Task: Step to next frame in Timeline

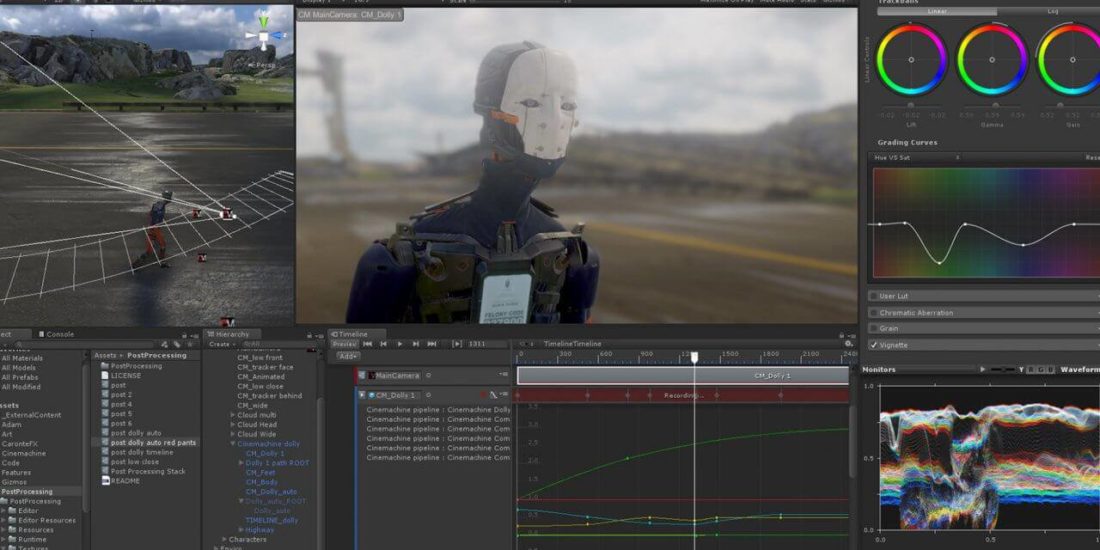Action: [x=416, y=344]
